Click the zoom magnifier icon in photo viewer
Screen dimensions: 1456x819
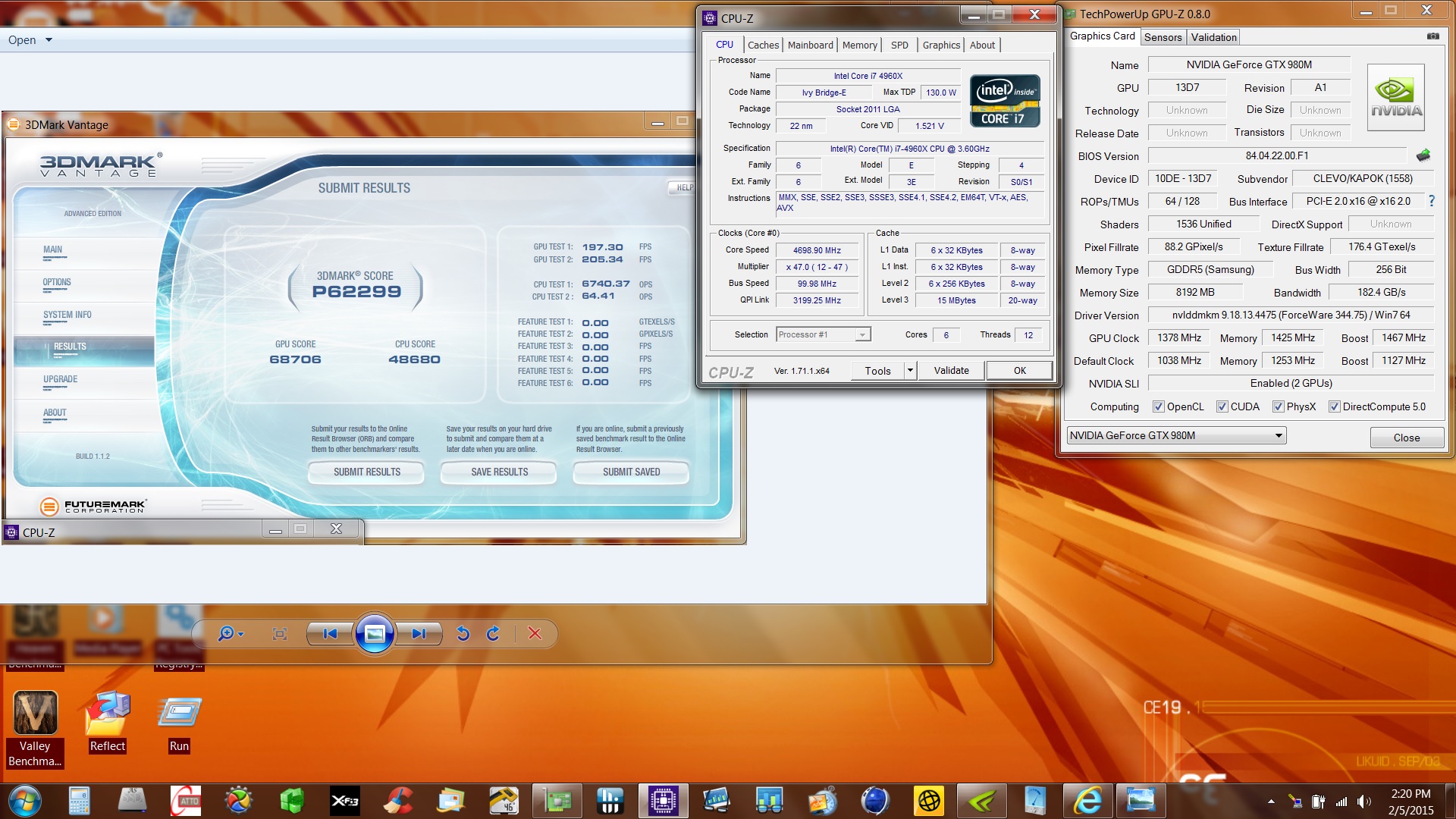[x=225, y=633]
